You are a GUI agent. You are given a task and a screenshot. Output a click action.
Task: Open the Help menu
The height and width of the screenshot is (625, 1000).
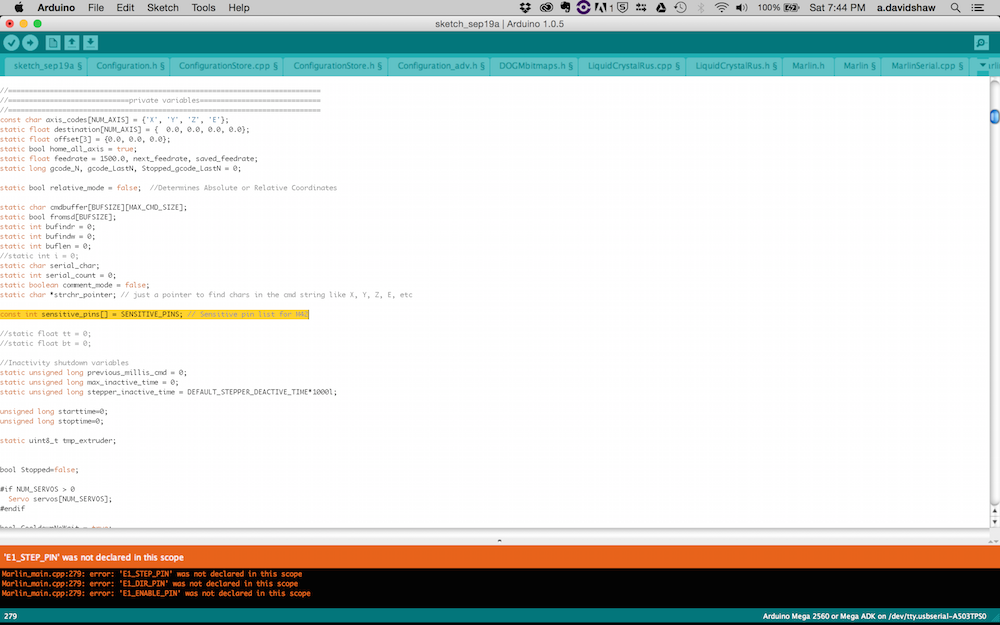[239, 8]
